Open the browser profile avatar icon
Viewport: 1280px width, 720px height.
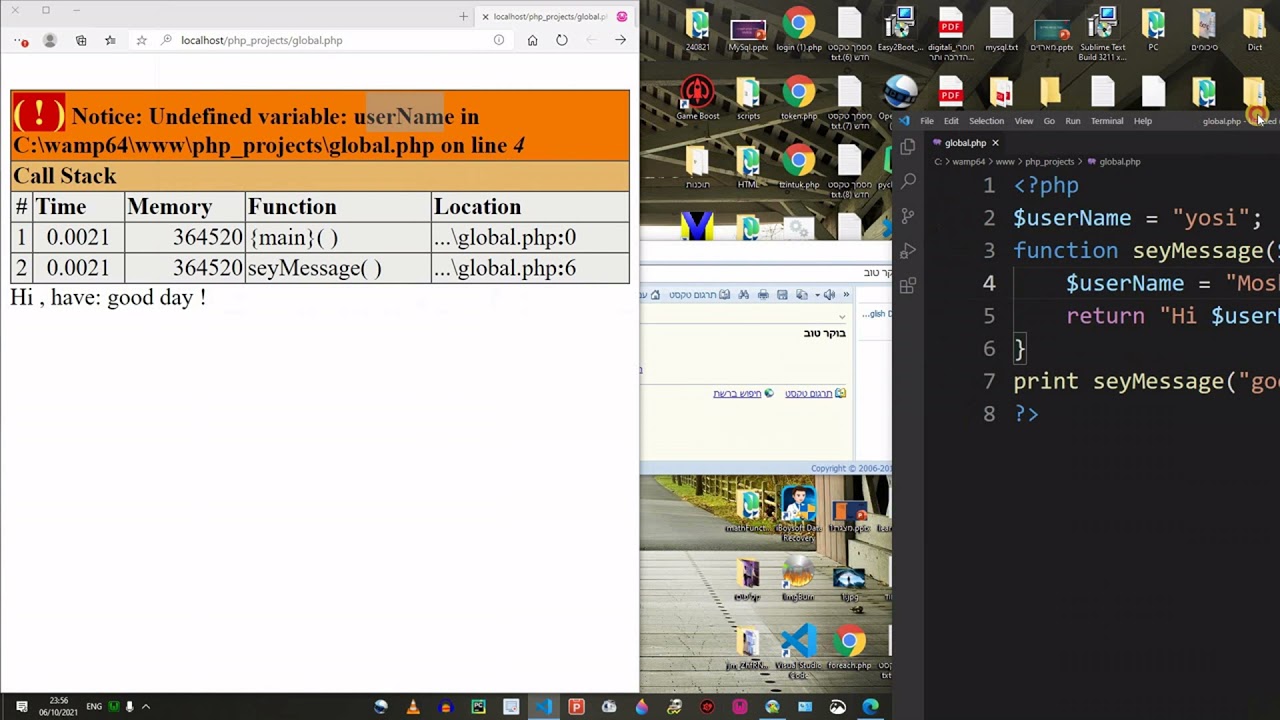50,40
